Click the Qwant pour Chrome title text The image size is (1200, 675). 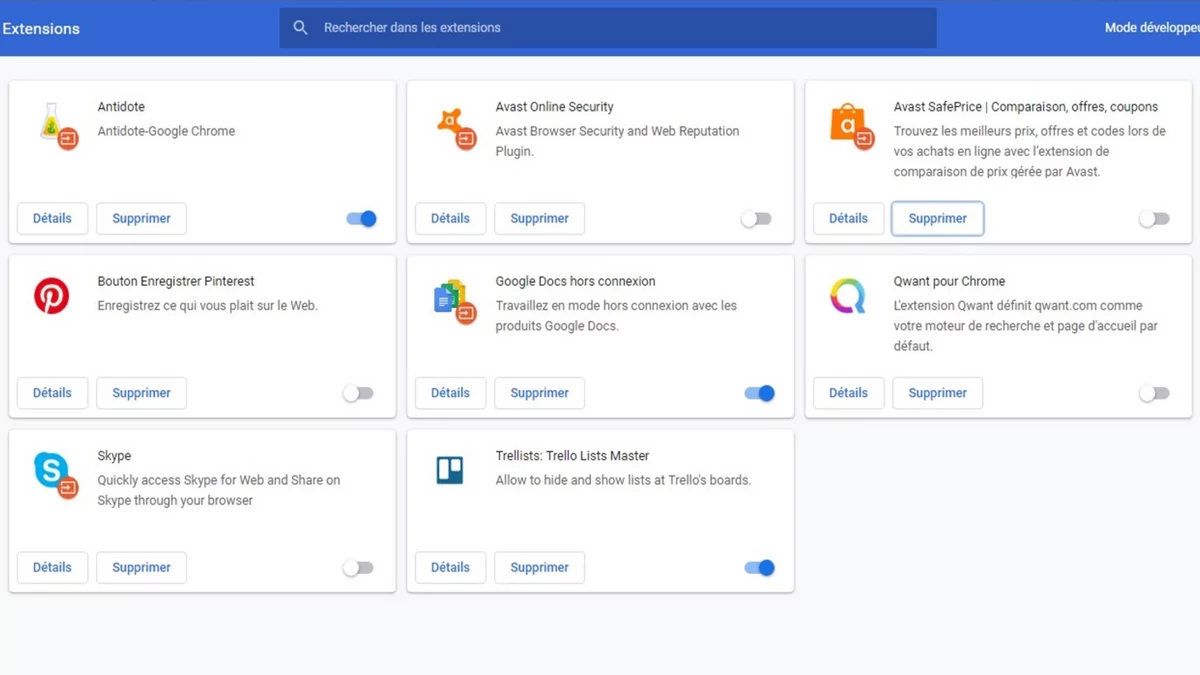click(x=949, y=281)
